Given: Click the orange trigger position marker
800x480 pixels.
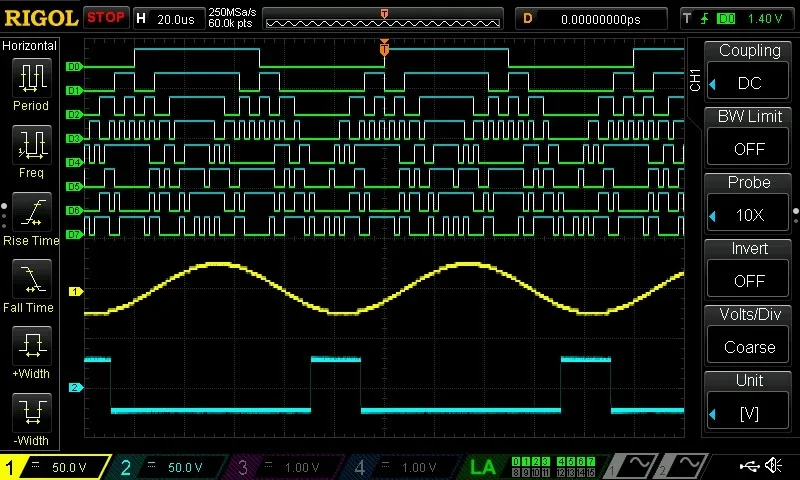Looking at the screenshot, I should pos(384,47).
